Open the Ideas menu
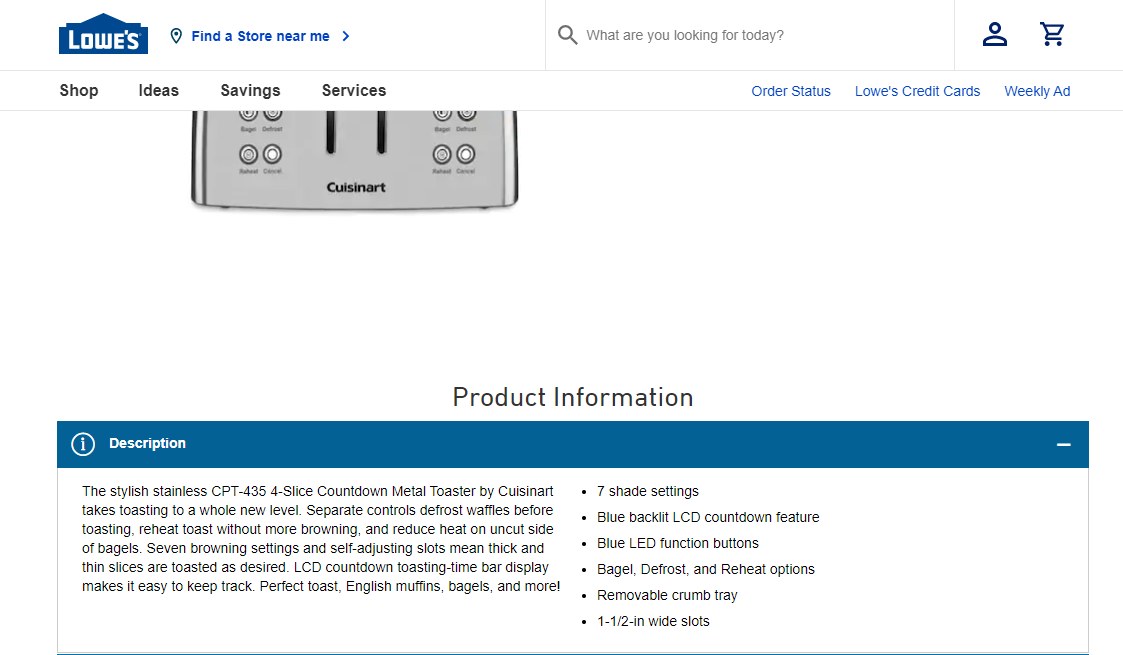Viewport: 1123px width, 655px height. 159,90
